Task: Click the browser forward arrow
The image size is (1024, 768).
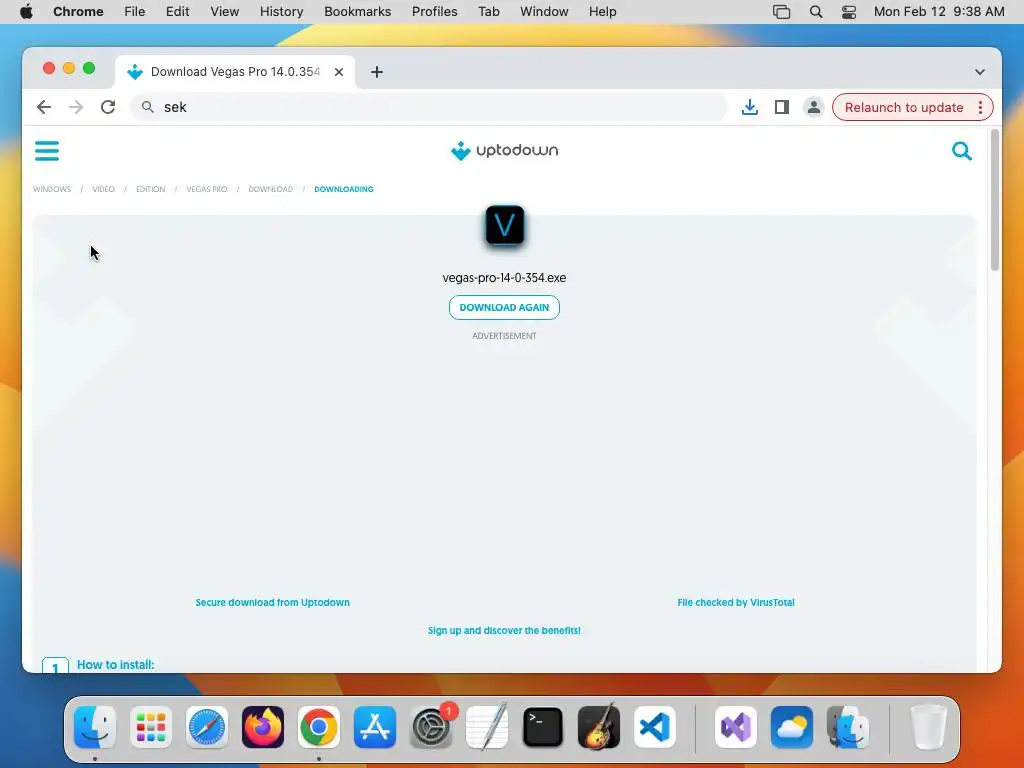Action: [76, 107]
